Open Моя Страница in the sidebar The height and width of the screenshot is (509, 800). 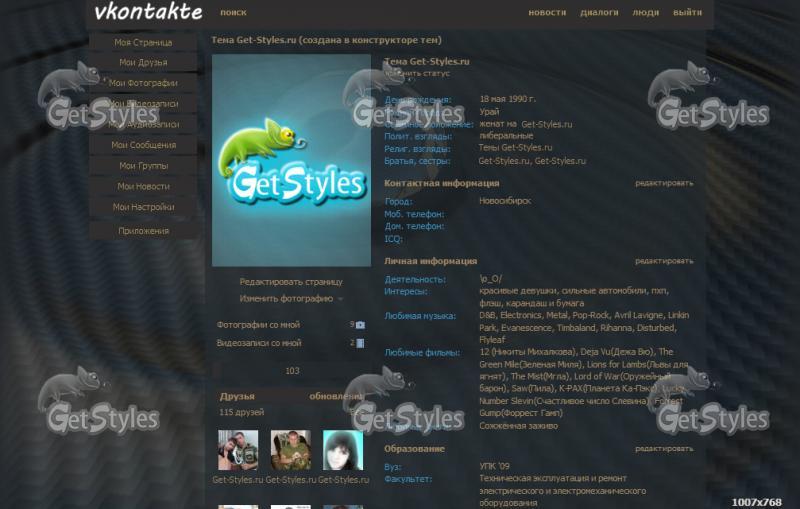(x=143, y=42)
